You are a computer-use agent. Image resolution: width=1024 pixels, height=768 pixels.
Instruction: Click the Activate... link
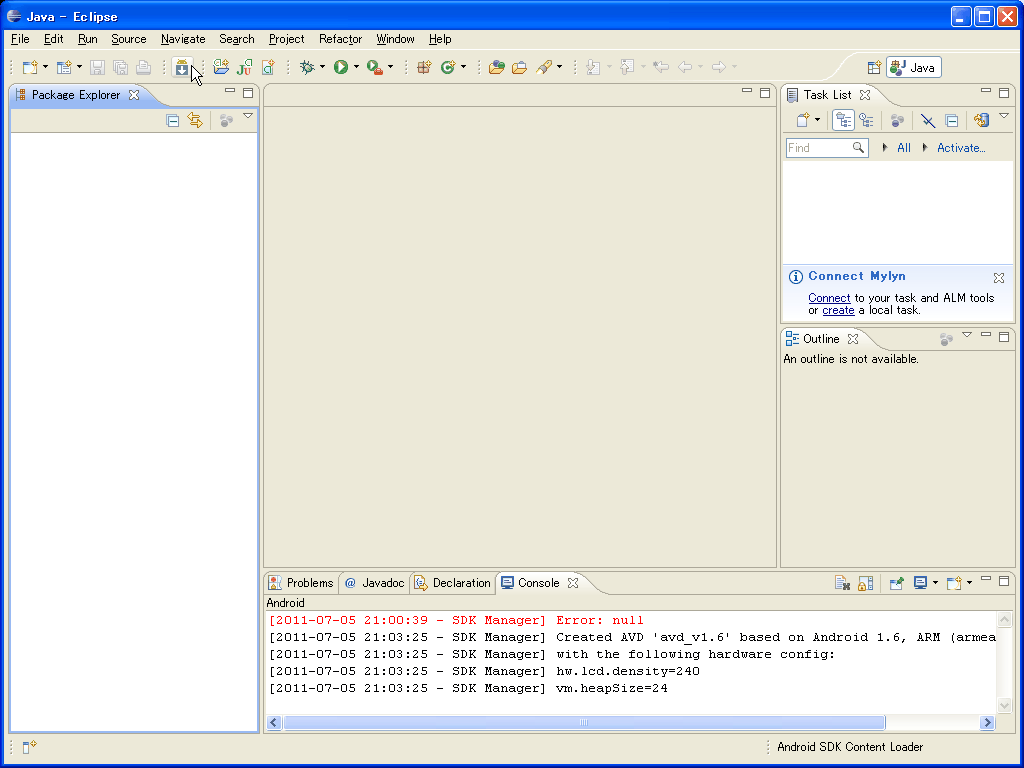coord(961,148)
